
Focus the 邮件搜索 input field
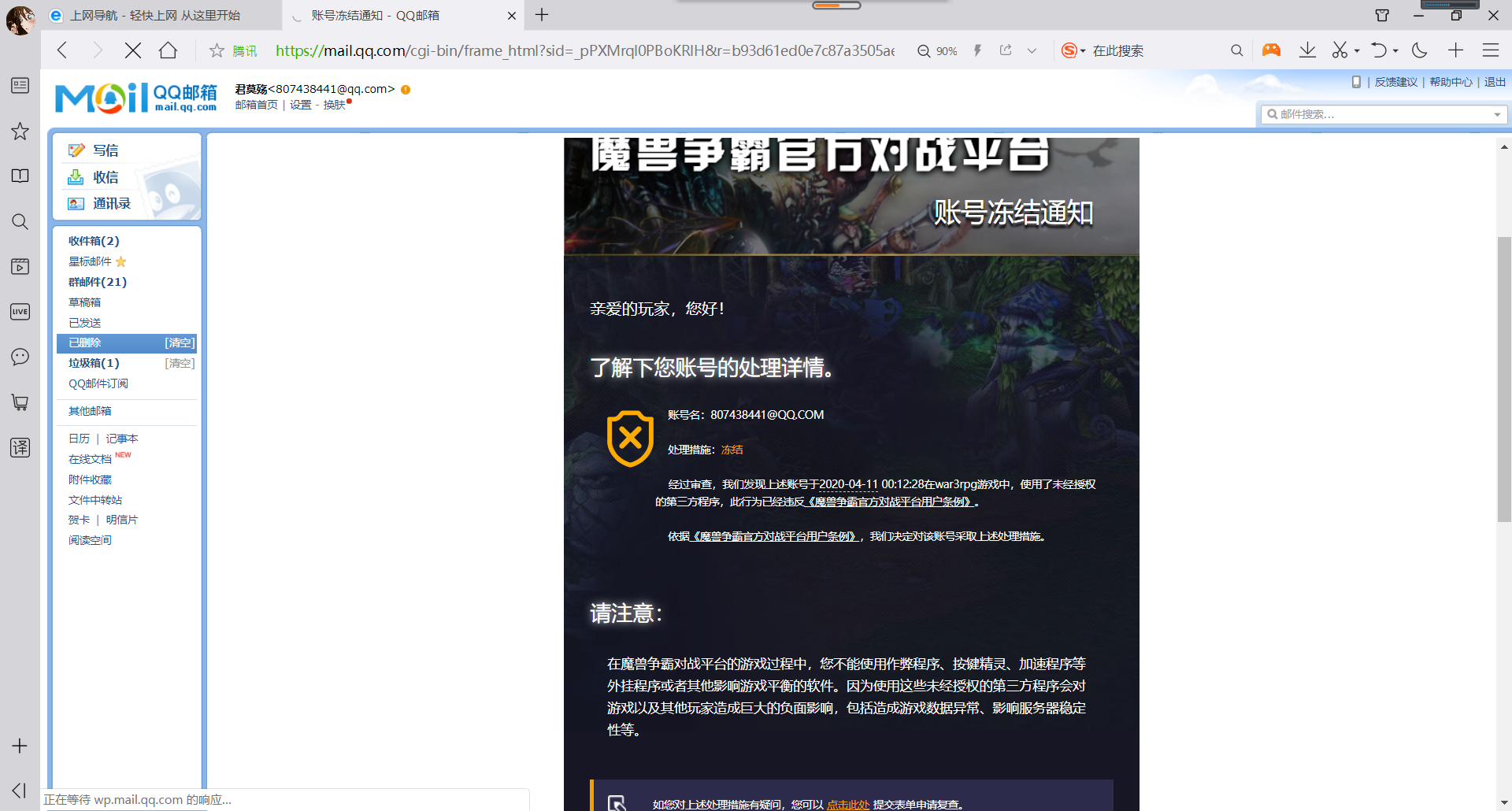point(1384,114)
